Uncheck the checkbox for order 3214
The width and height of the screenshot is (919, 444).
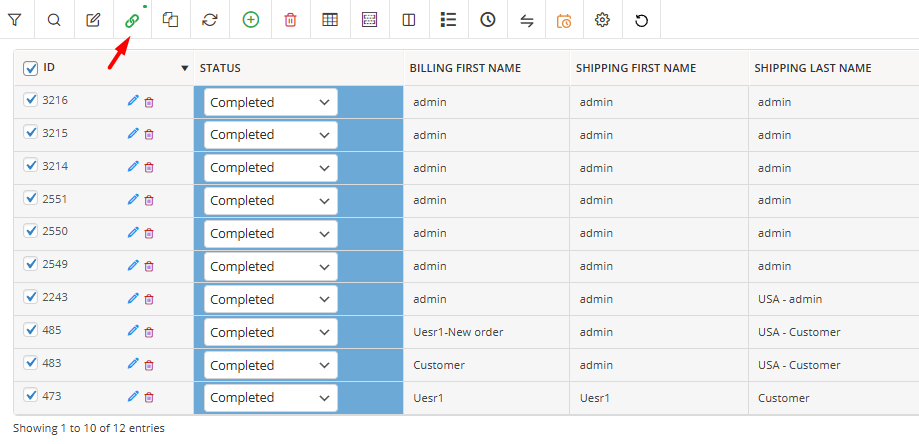30,166
